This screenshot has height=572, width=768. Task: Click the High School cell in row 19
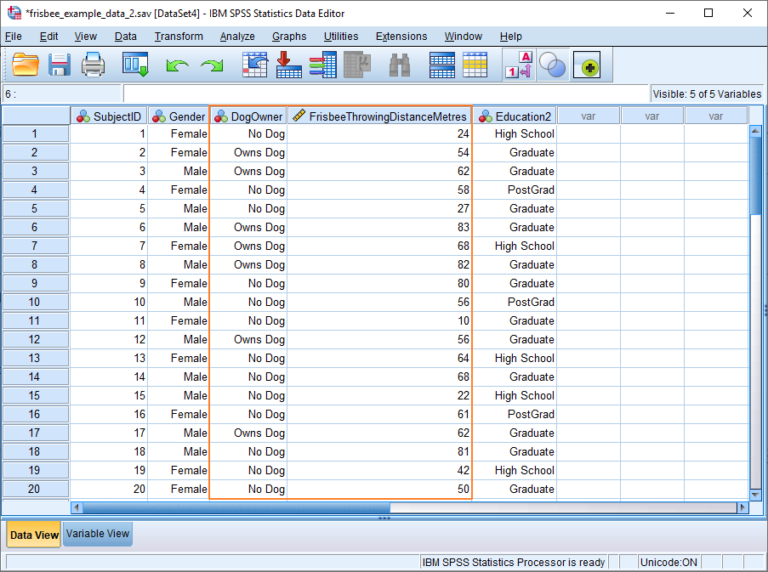coord(514,470)
